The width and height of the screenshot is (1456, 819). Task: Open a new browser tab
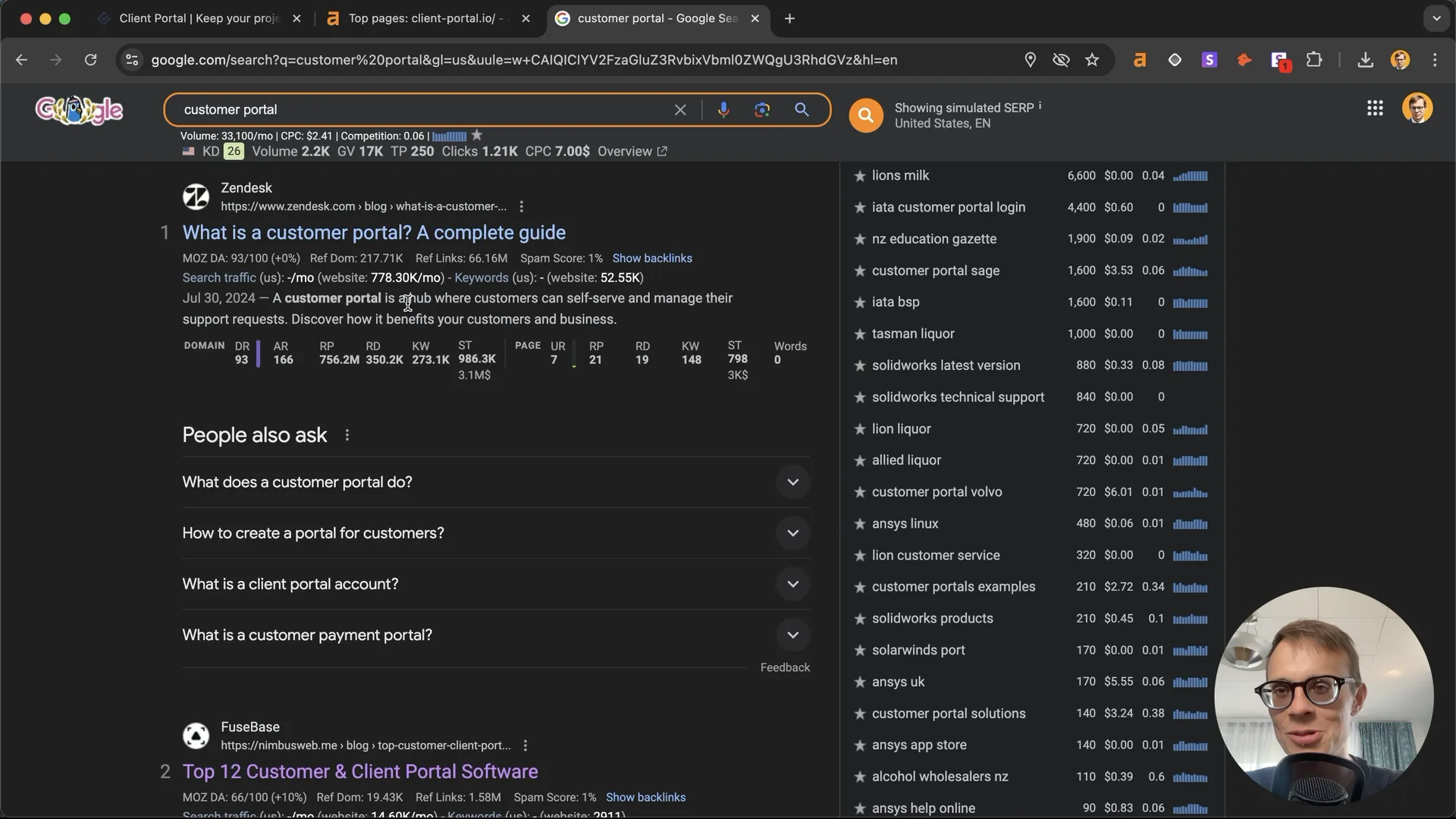click(x=789, y=18)
